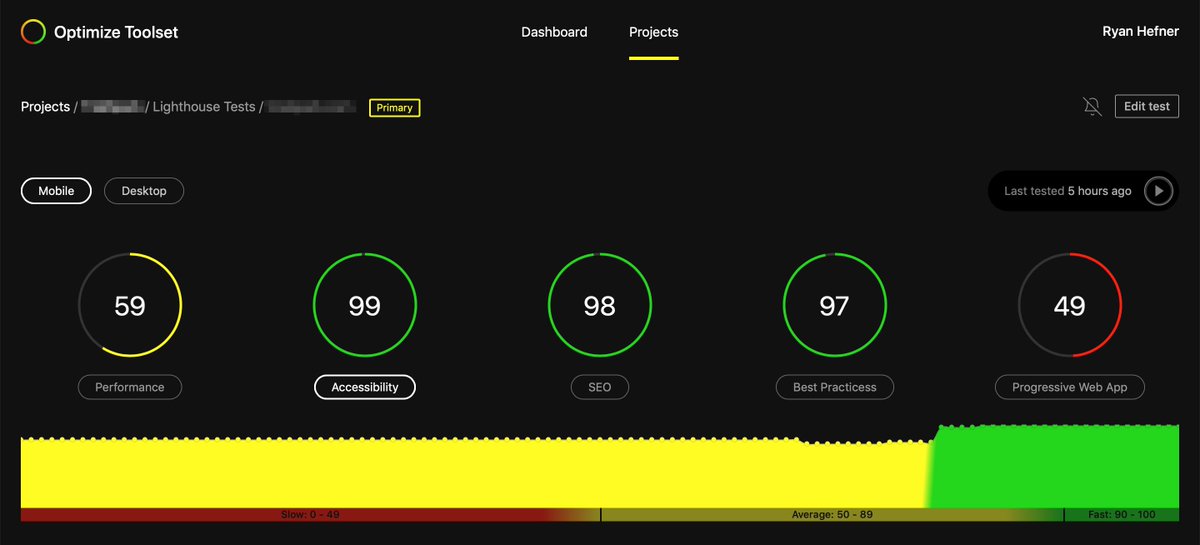Click the Optimize Toolset logo ring icon
Screen dimensions: 1200x545
coord(33,32)
